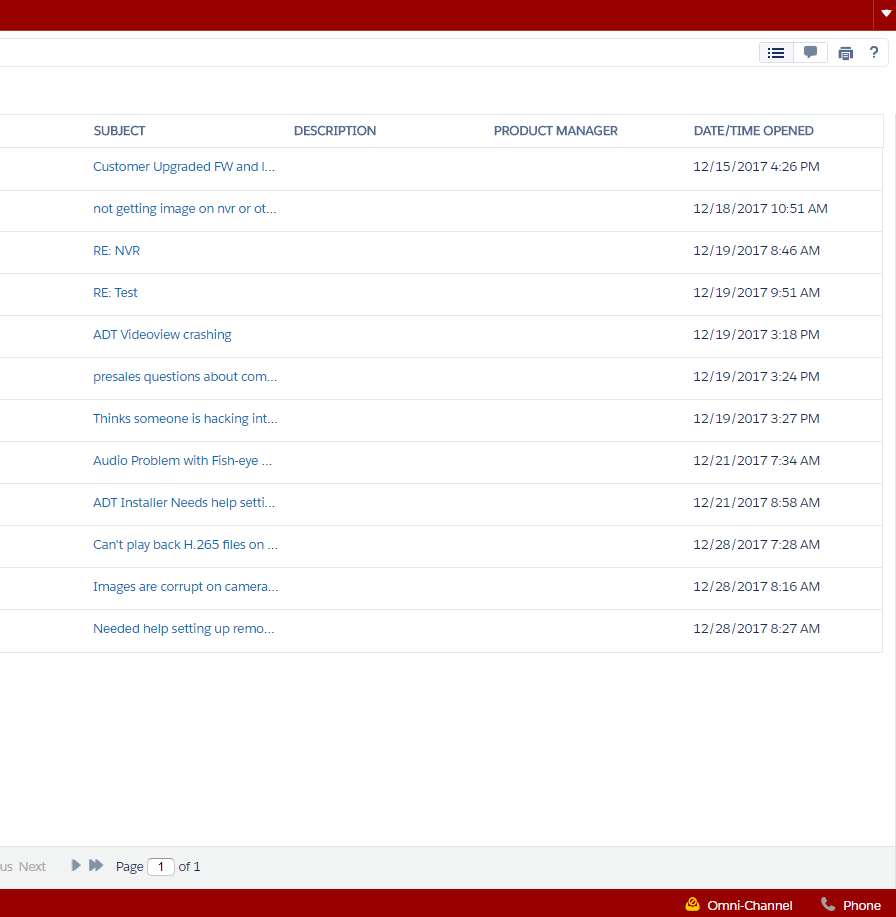Click date 12/21/2017 7:34 AM
Image resolution: width=896 pixels, height=917 pixels.
[x=756, y=461]
